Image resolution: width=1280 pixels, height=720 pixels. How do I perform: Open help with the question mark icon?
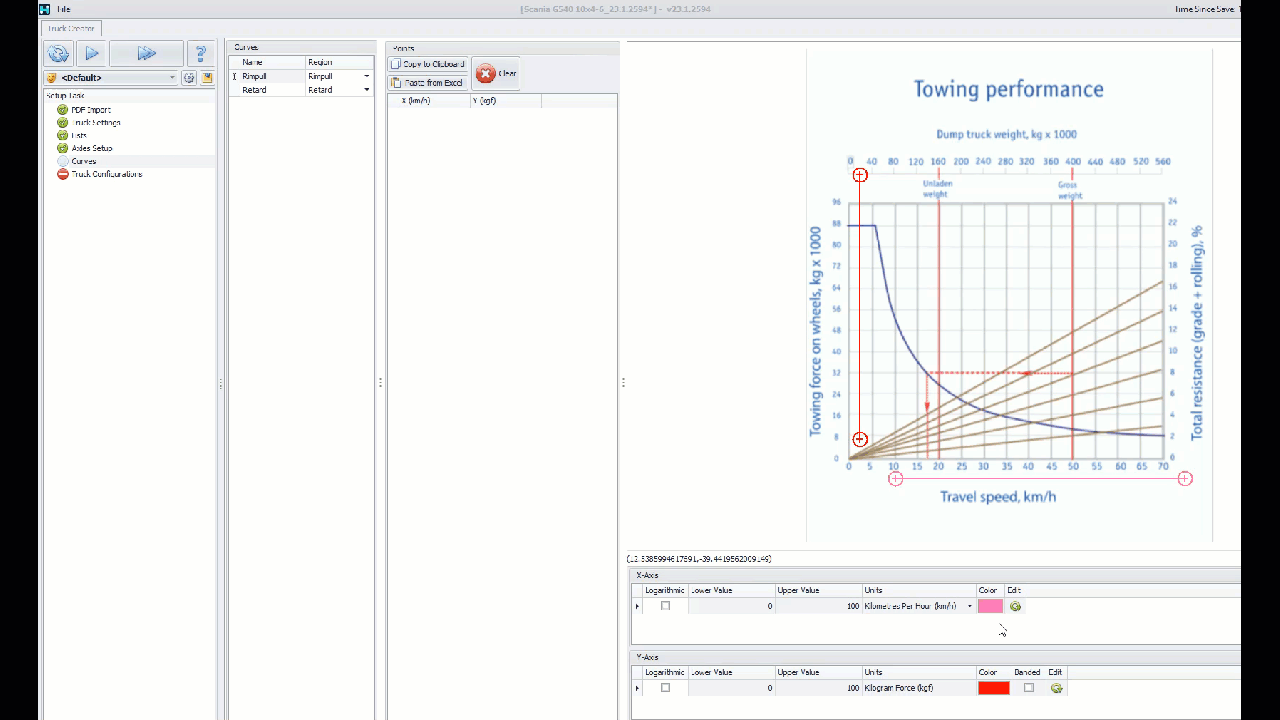201,54
